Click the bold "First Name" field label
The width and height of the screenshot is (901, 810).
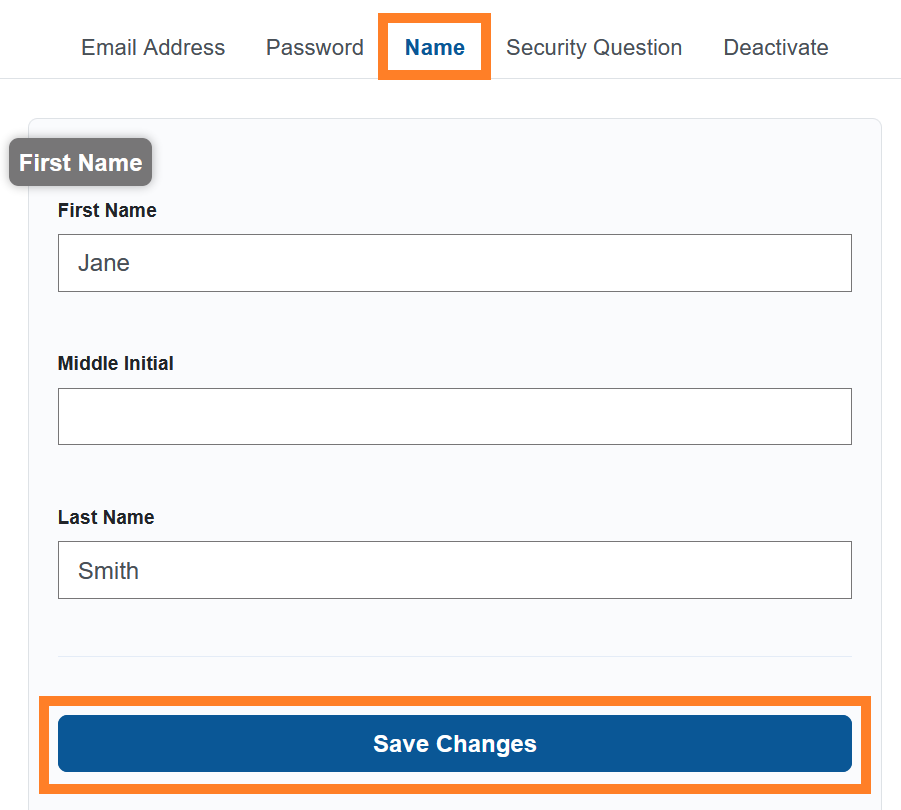[x=107, y=210]
